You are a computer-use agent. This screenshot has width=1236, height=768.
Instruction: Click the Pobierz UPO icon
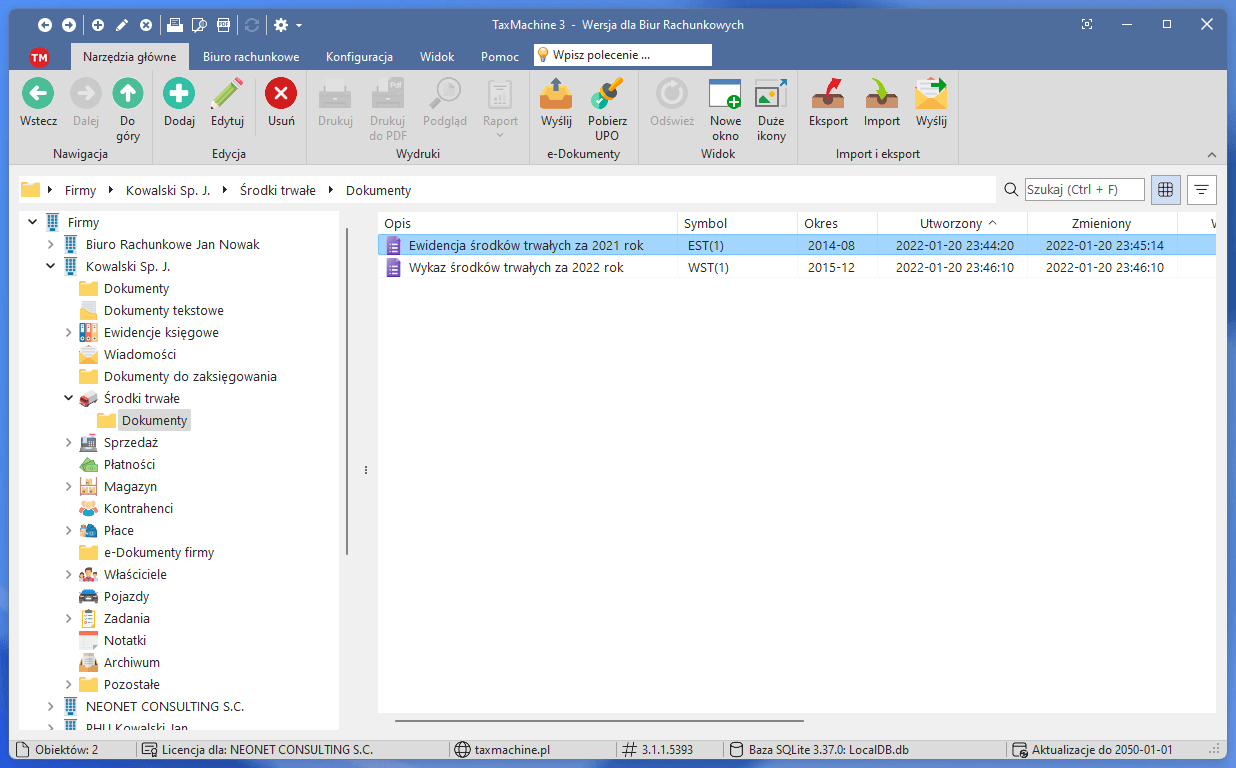(607, 95)
